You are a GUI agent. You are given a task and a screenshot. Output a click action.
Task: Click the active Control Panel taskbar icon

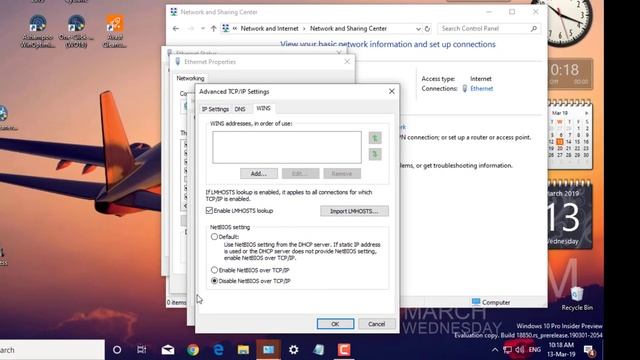click(x=269, y=350)
